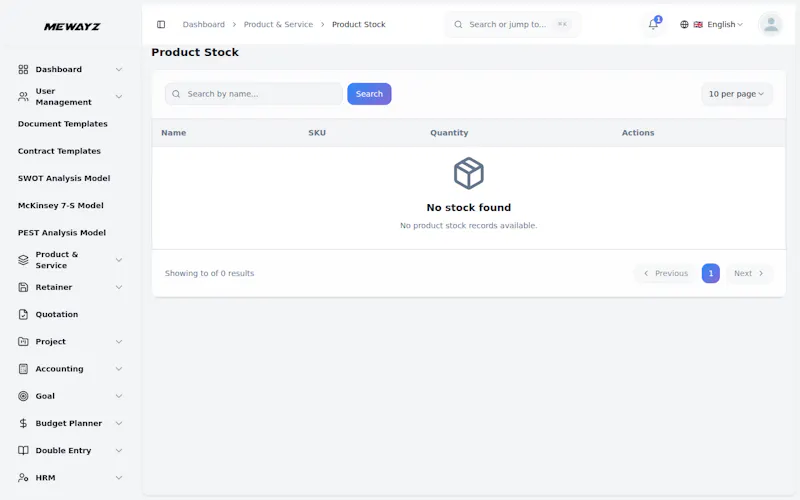Click the Product & Service layers icon
Viewport: 800px width, 500px height.
point(23,260)
